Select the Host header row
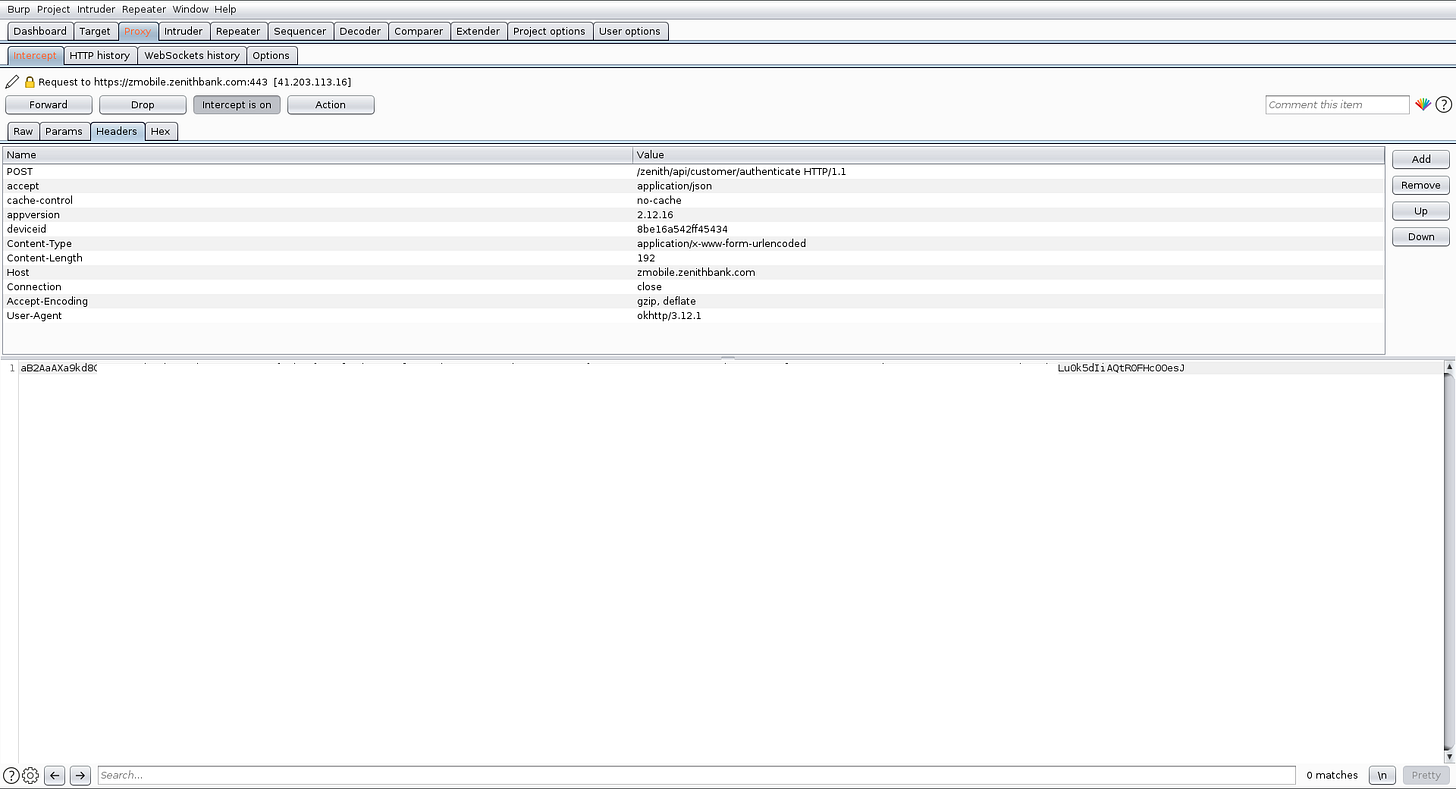Viewport: 1456px width, 789px height. coord(694,272)
